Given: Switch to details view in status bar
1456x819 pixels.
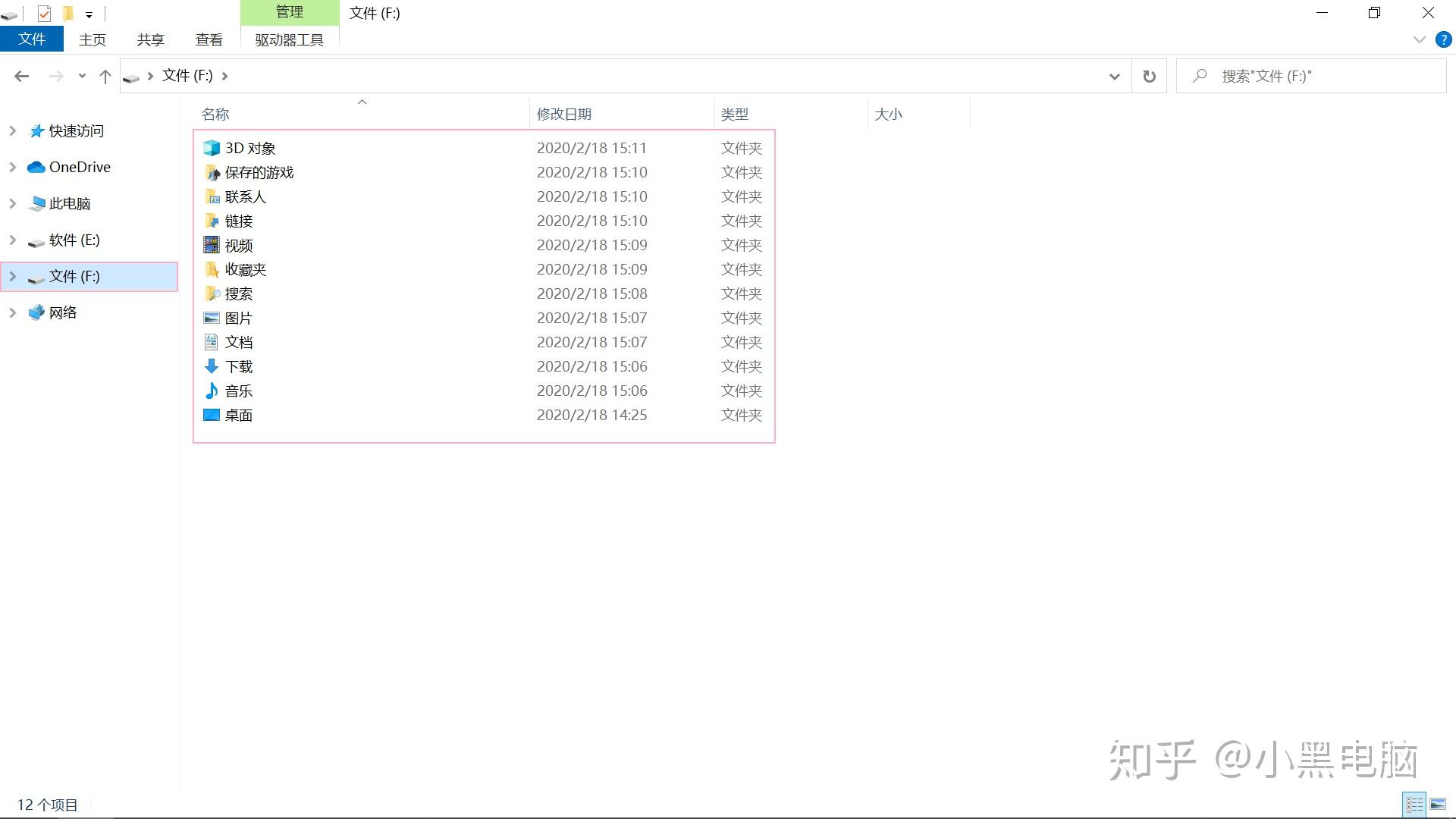Looking at the screenshot, I should click(x=1414, y=805).
